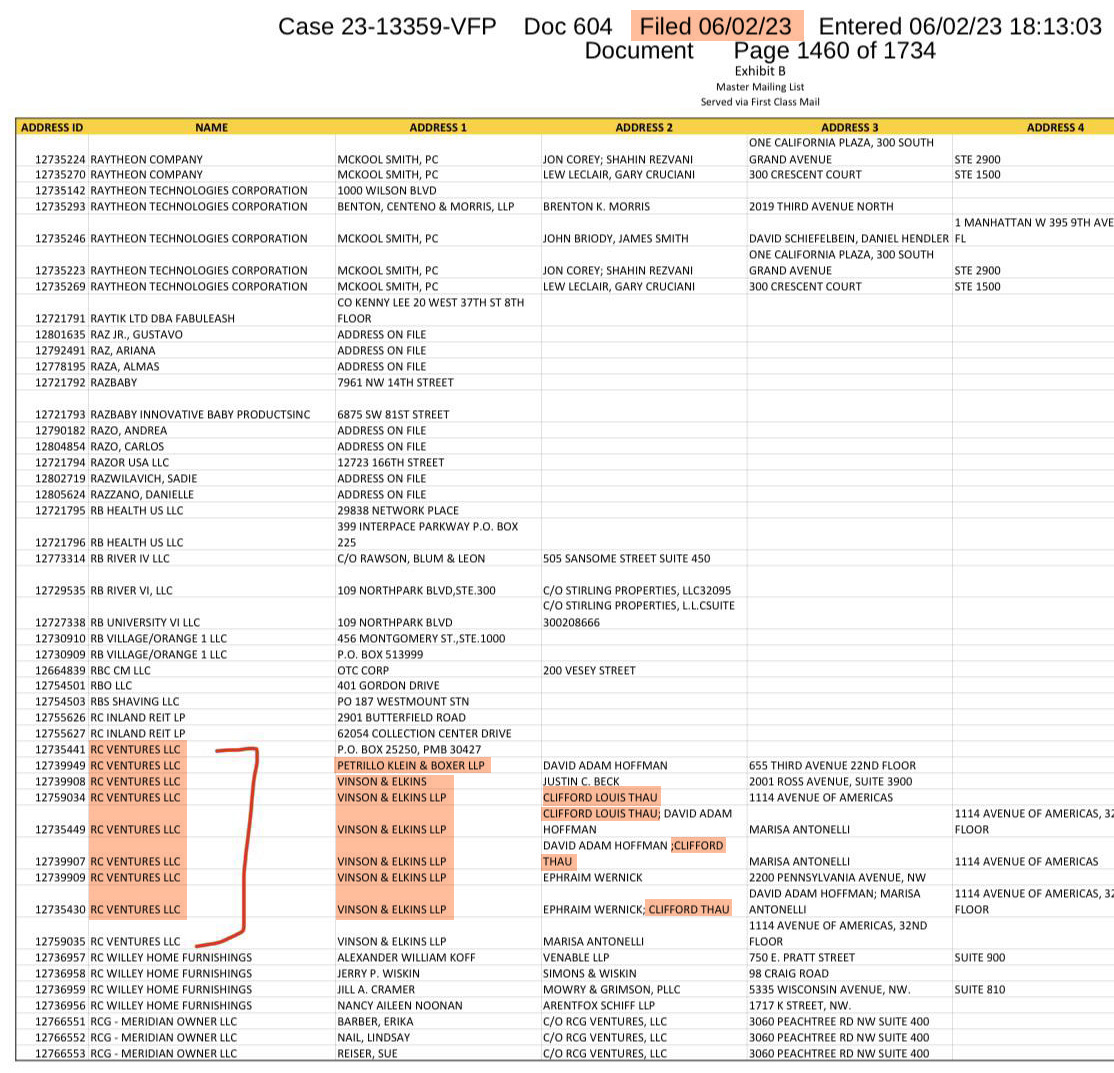The width and height of the screenshot is (1114, 1073).
Task: Click 'RAZO, ANDREA' name
Action: pos(129,431)
